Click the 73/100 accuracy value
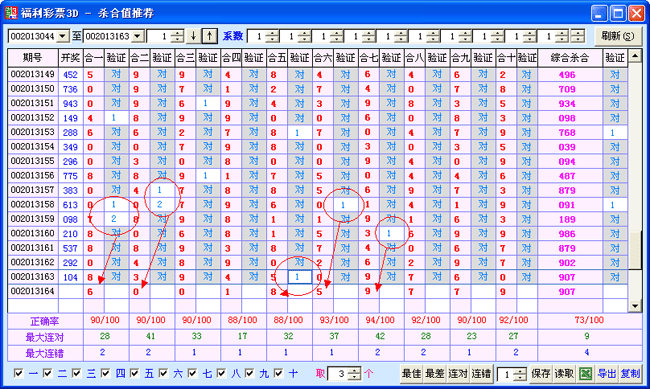 click(x=589, y=320)
